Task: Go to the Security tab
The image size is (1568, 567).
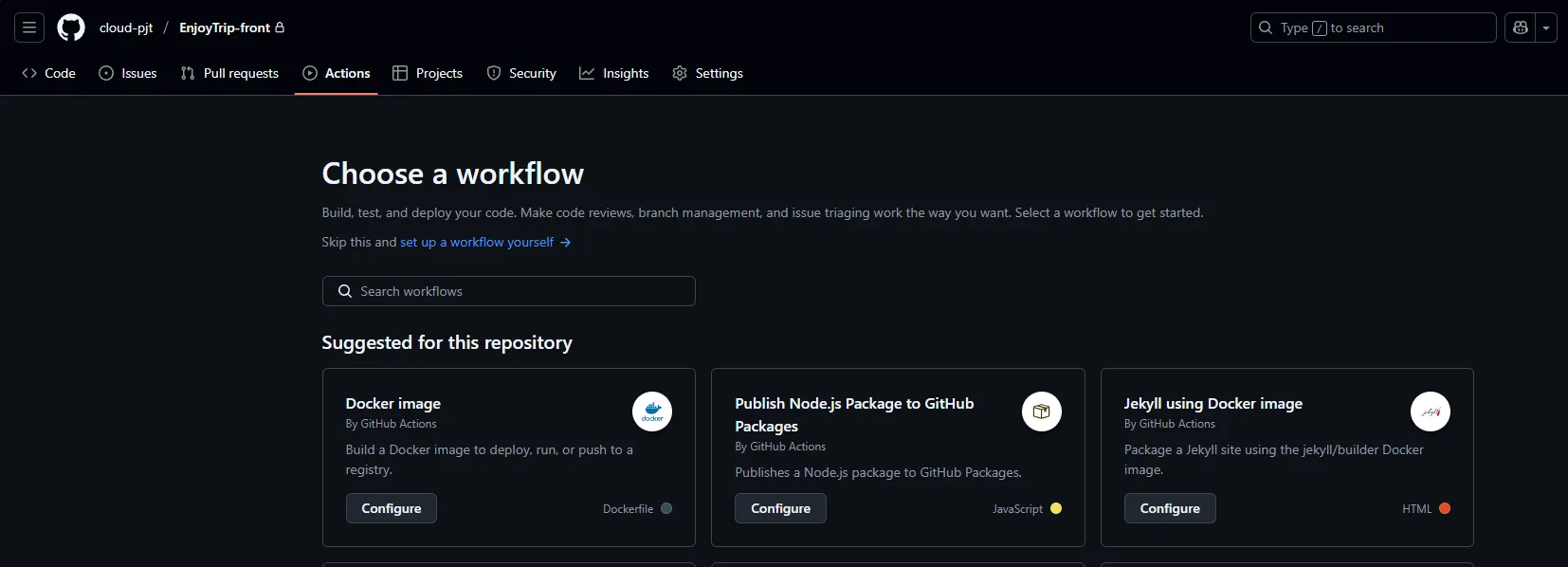Action: [x=521, y=73]
